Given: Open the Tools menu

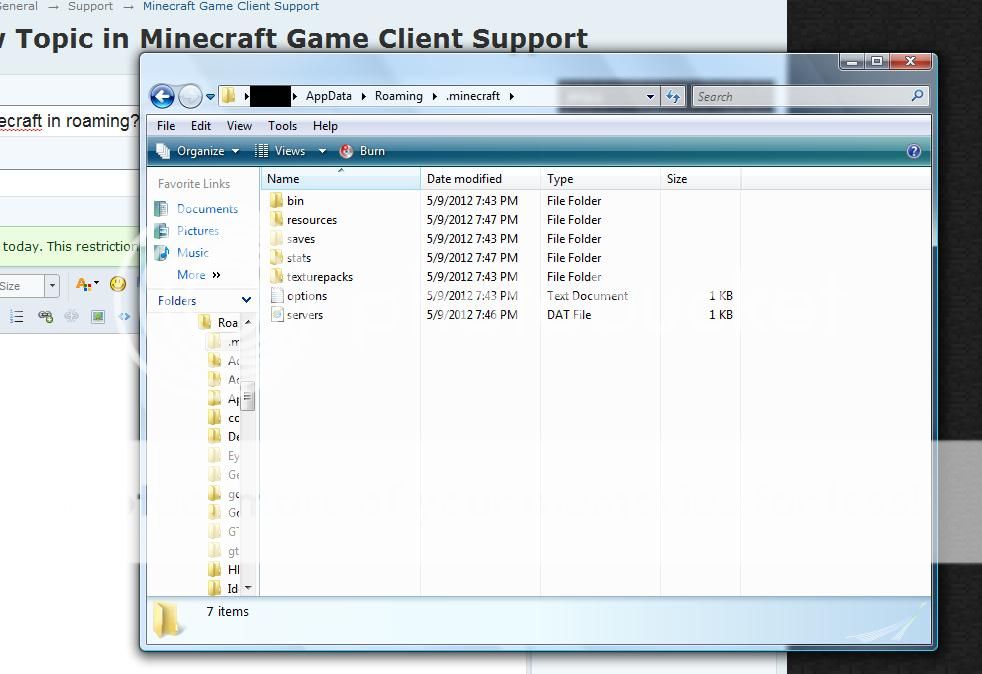Looking at the screenshot, I should pos(282,126).
